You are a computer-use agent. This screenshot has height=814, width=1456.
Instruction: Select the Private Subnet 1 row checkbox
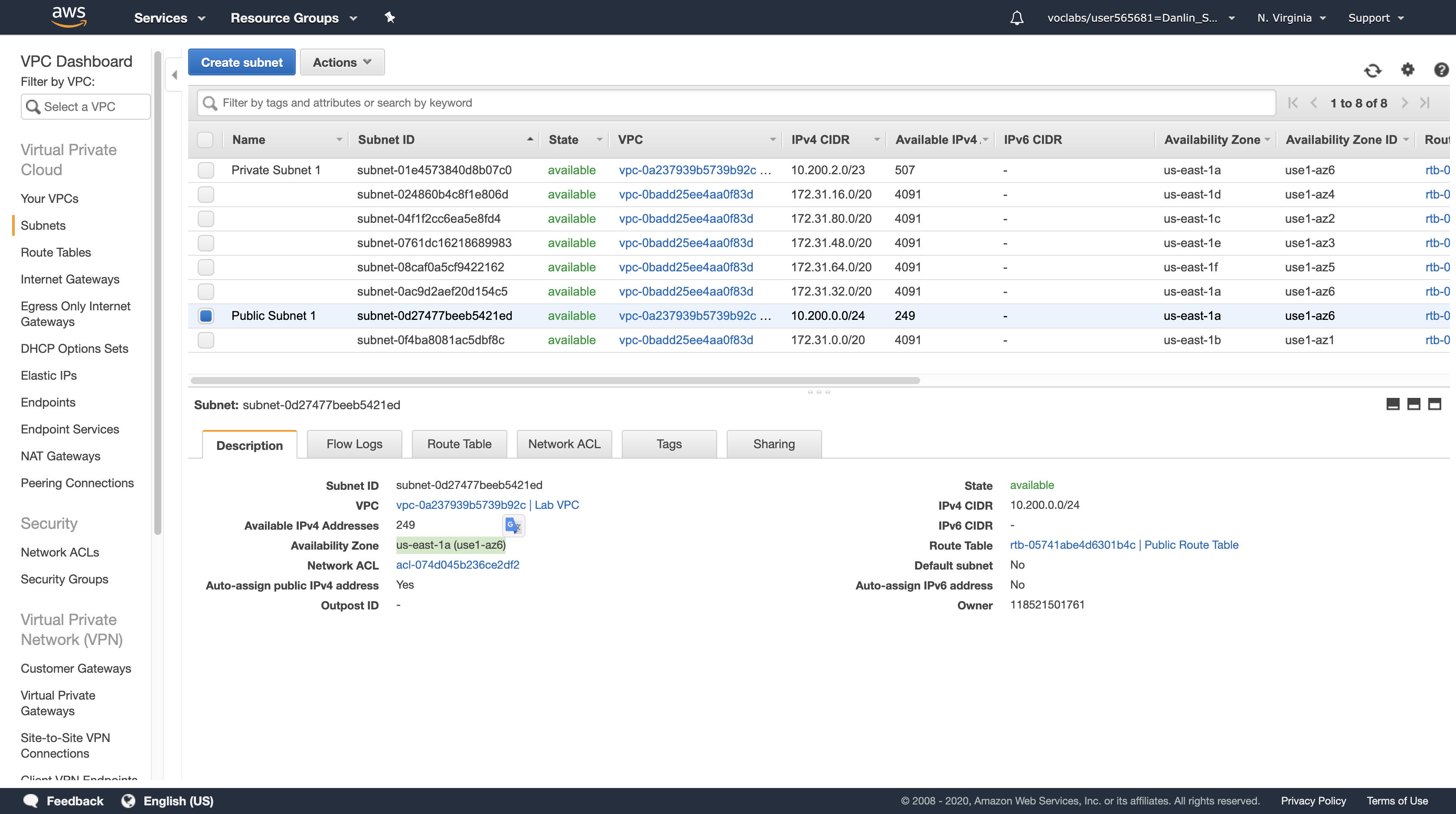(x=206, y=170)
